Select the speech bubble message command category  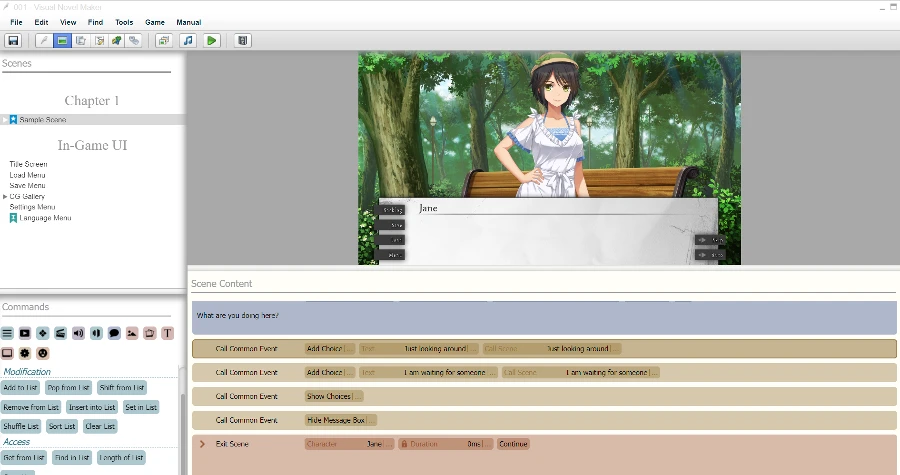pyautogui.click(x=114, y=333)
